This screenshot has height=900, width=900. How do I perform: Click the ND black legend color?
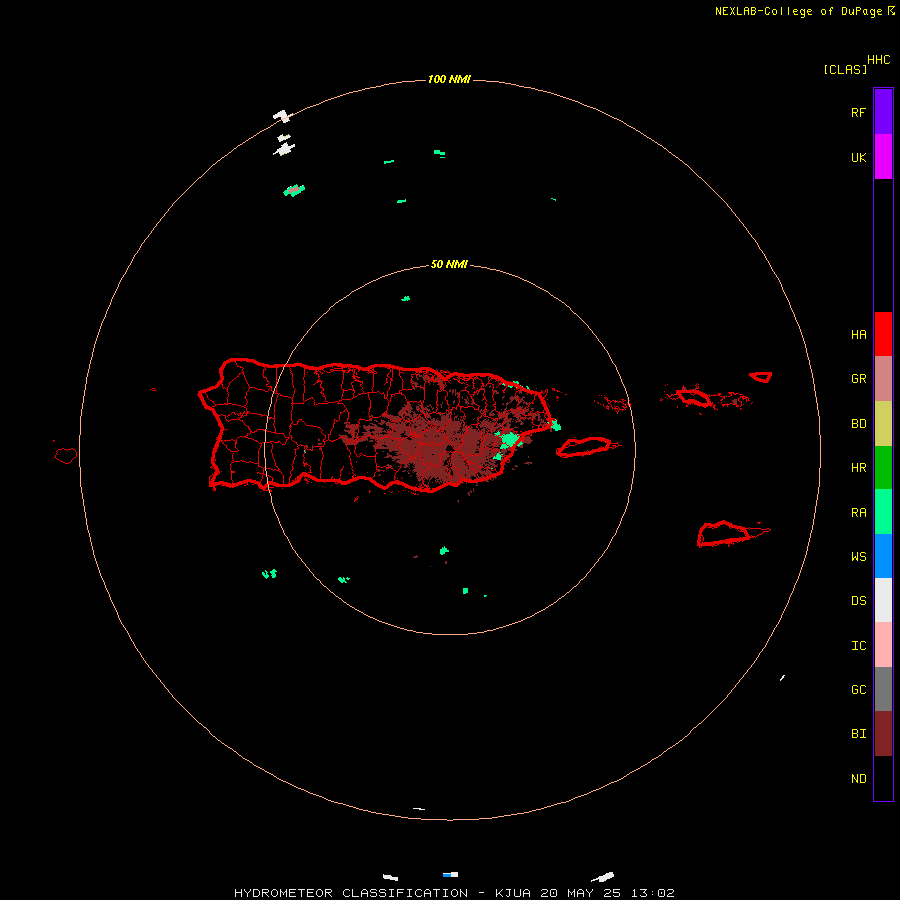point(883,778)
